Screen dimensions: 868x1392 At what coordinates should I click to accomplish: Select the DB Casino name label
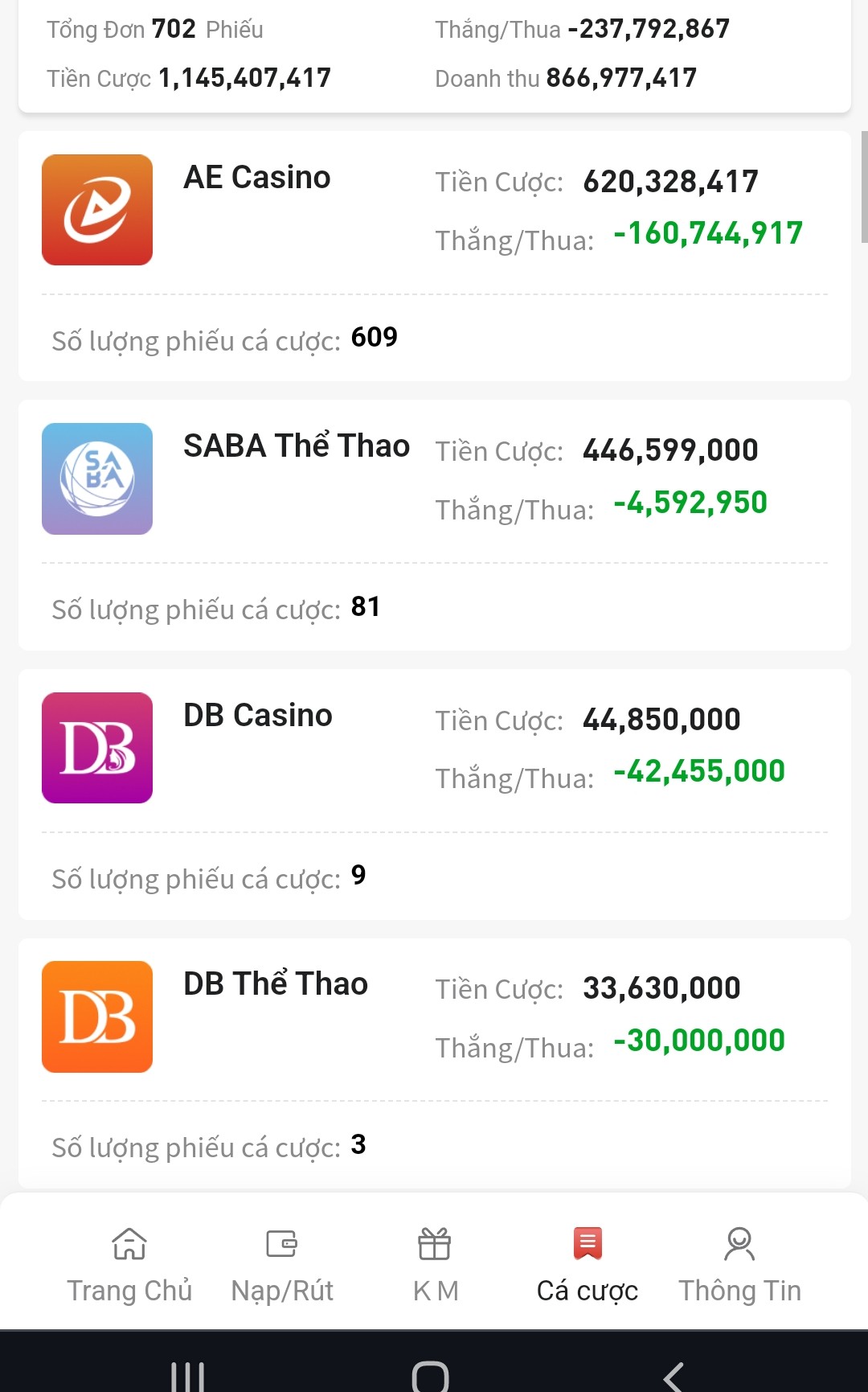tap(258, 716)
